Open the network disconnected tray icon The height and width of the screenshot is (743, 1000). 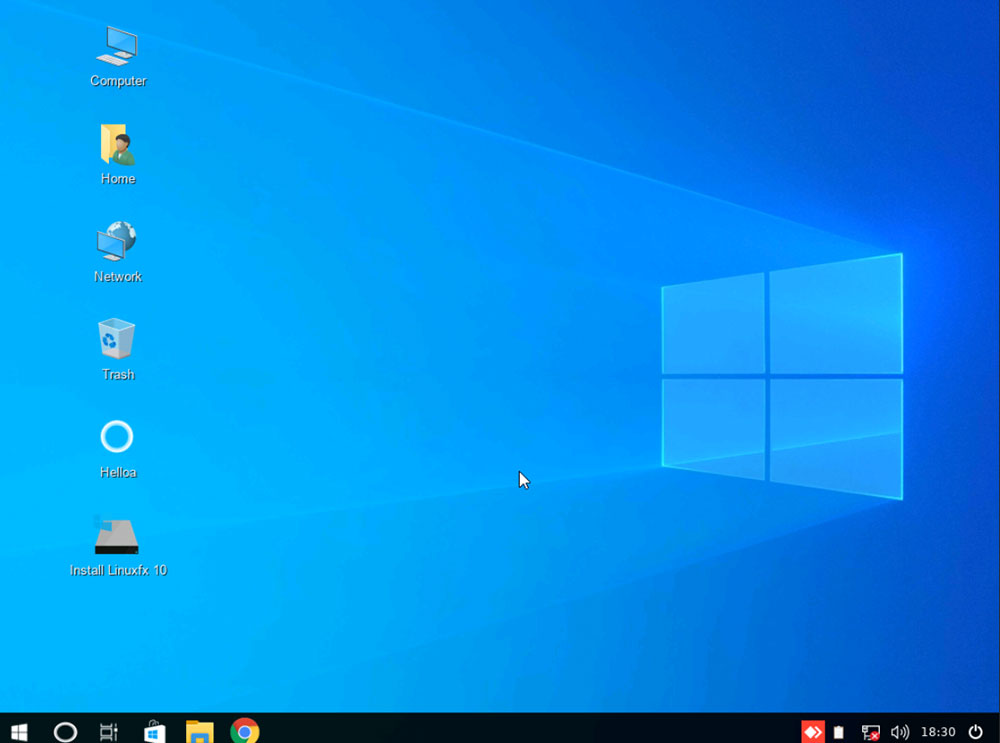pos(871,732)
